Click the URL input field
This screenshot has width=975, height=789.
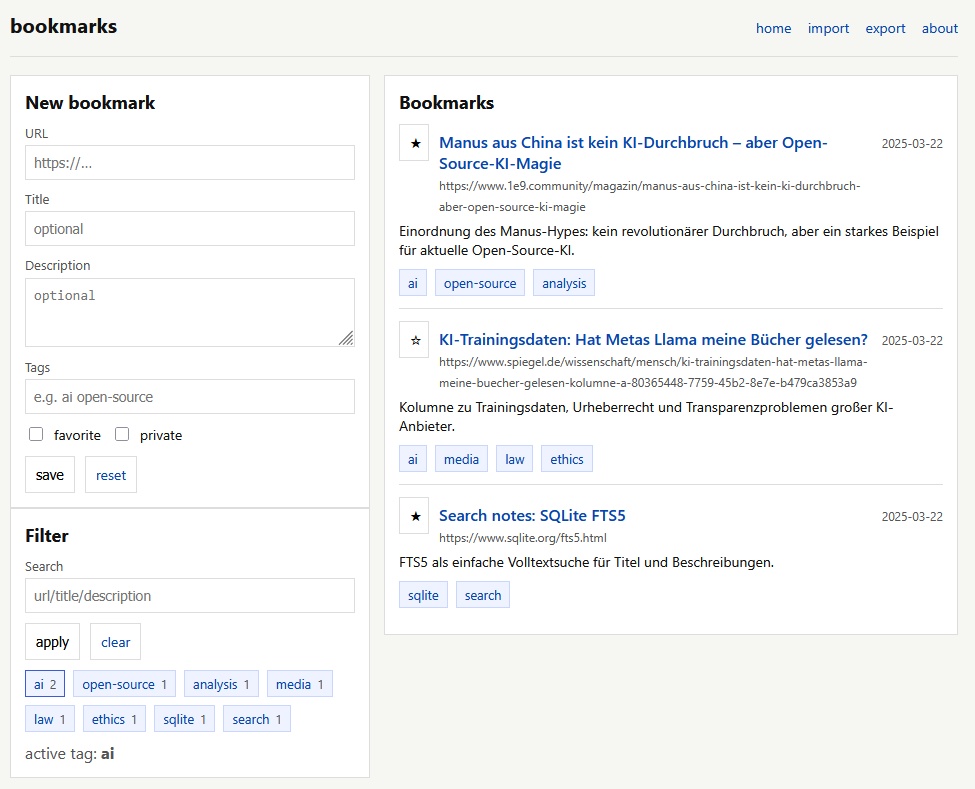(190, 163)
